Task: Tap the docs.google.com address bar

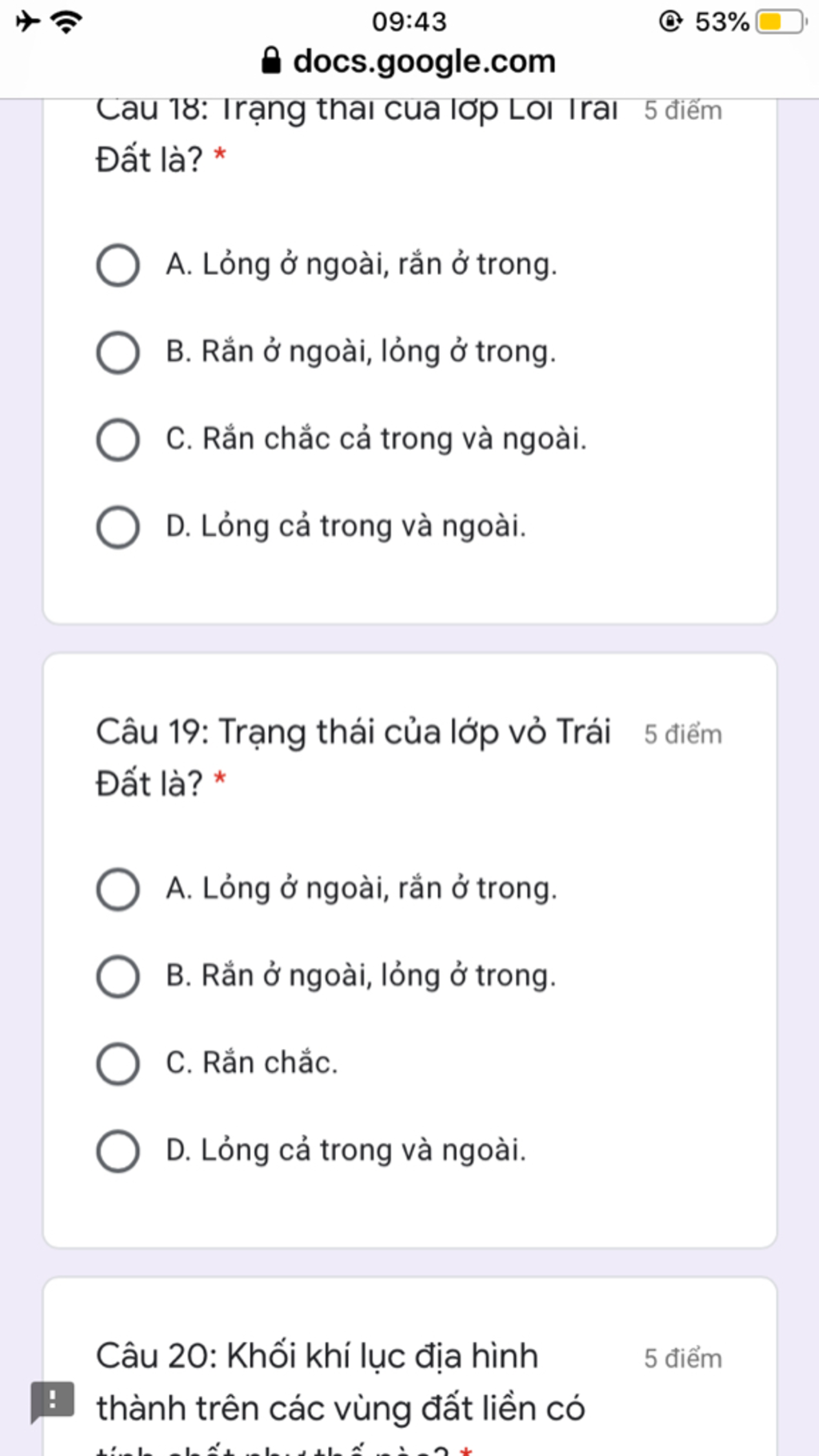Action: pos(409,62)
